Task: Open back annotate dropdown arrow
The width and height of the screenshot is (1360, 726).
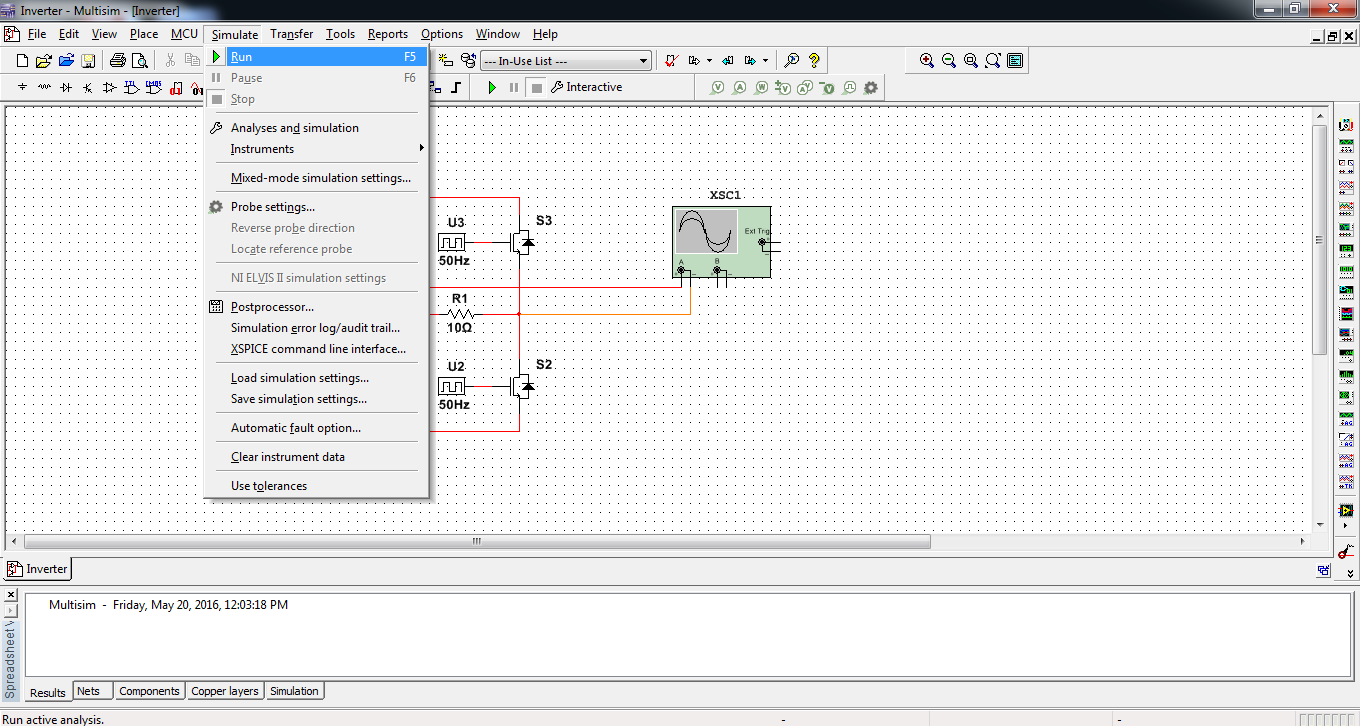Action: click(x=709, y=61)
